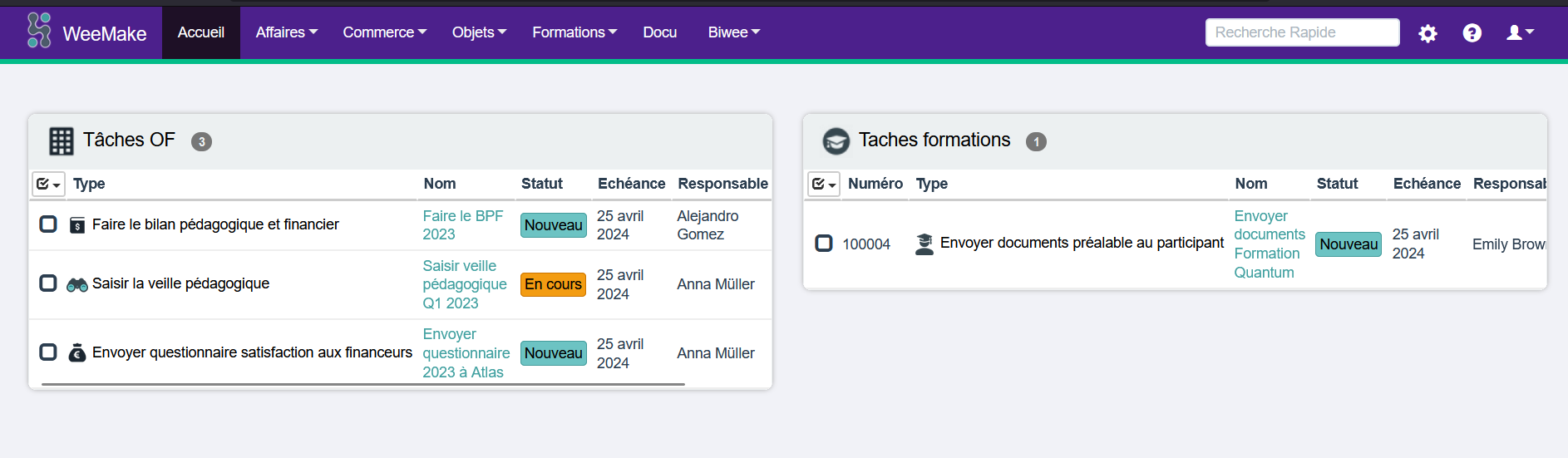1568x458 pixels.
Task: Click the Tâches OF grid icon
Action: 61,141
